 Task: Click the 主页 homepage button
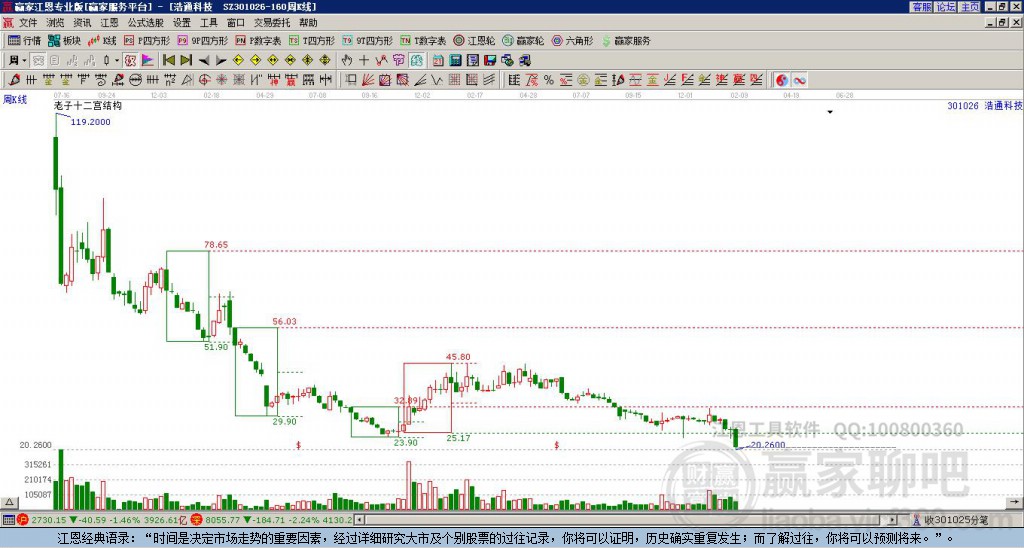[970, 7]
